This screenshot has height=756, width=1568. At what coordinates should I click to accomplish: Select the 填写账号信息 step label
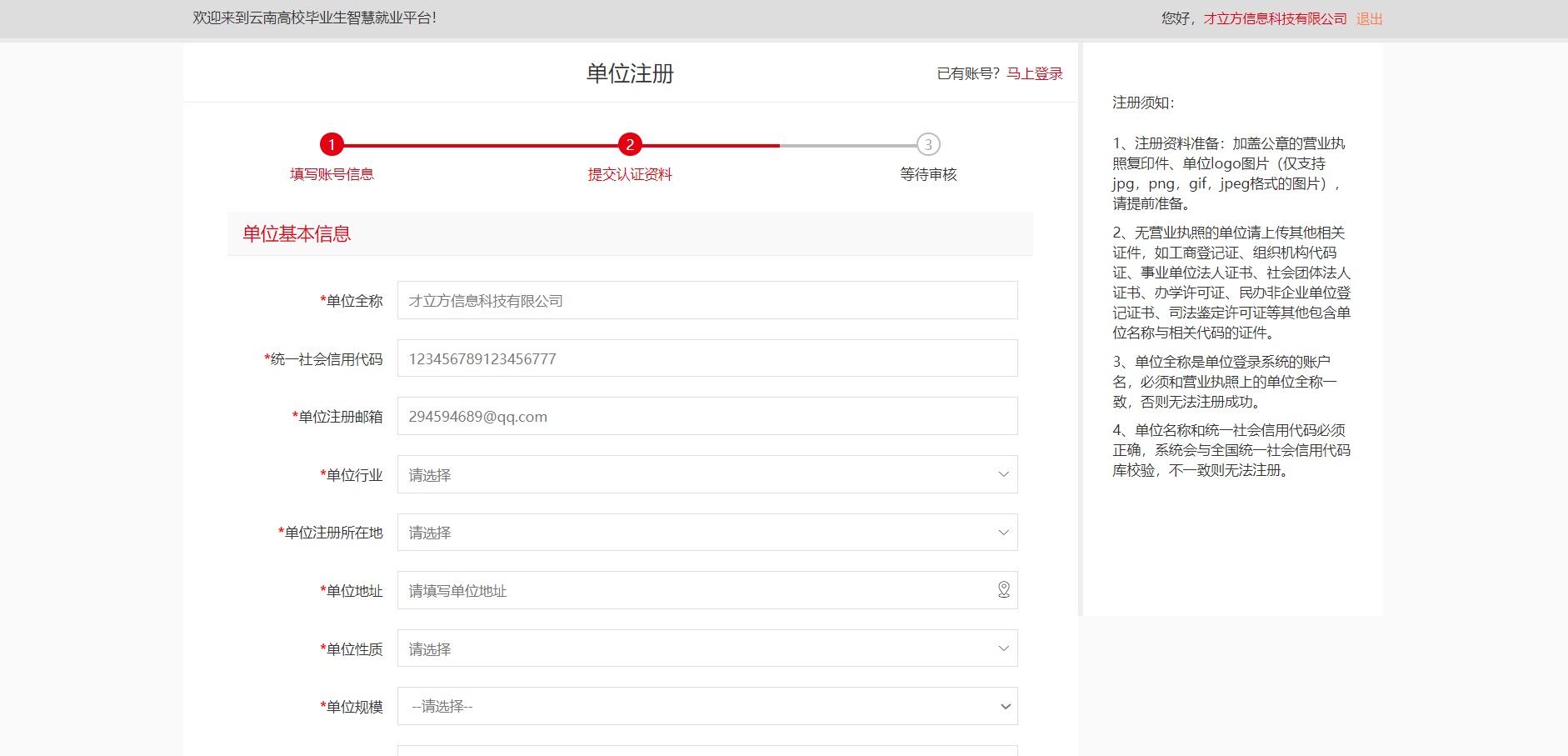(x=332, y=174)
